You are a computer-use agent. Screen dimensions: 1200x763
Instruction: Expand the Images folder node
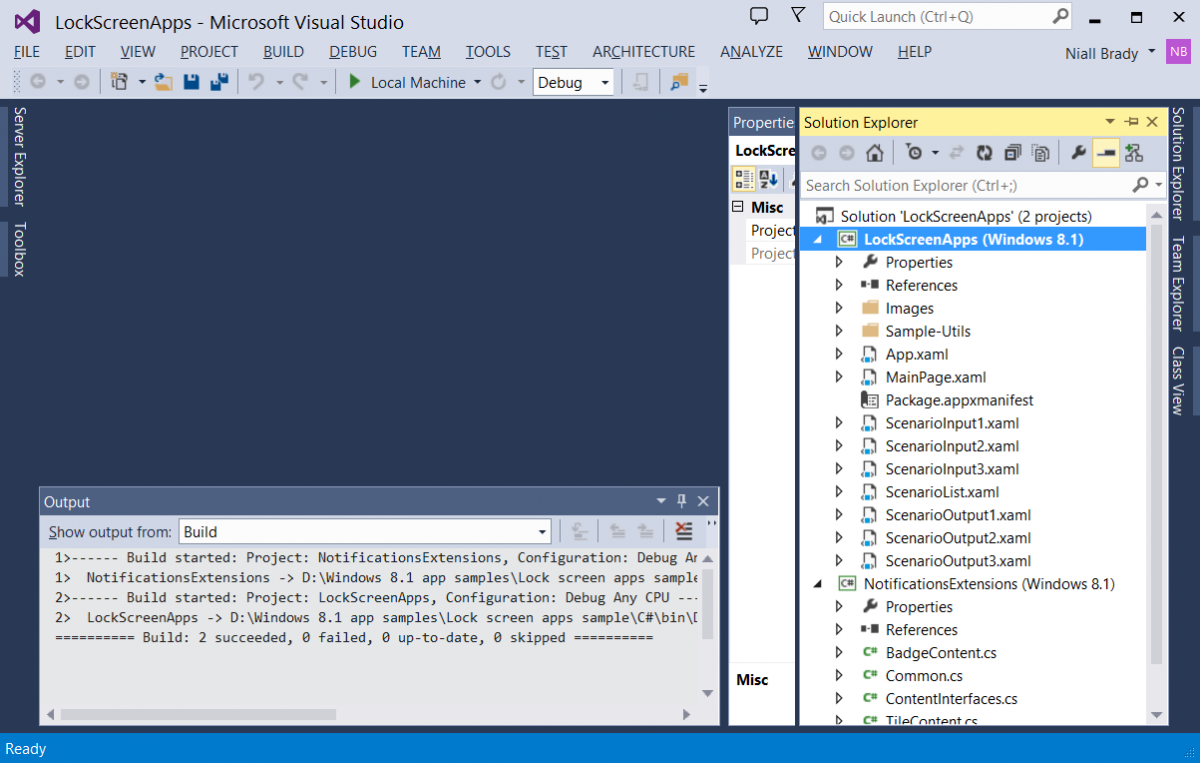[840, 308]
